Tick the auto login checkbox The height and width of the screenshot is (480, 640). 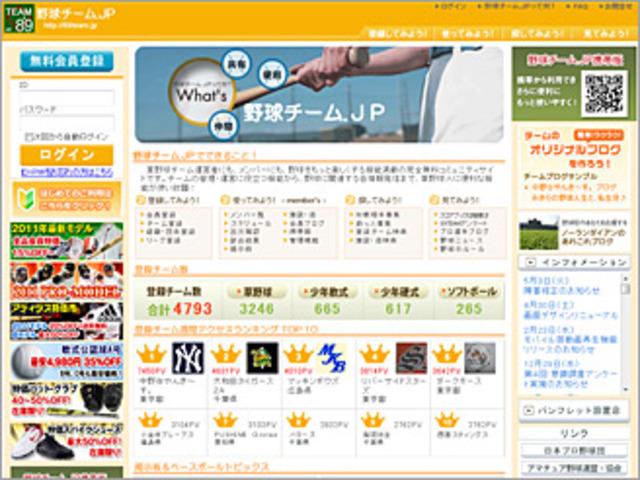point(27,136)
